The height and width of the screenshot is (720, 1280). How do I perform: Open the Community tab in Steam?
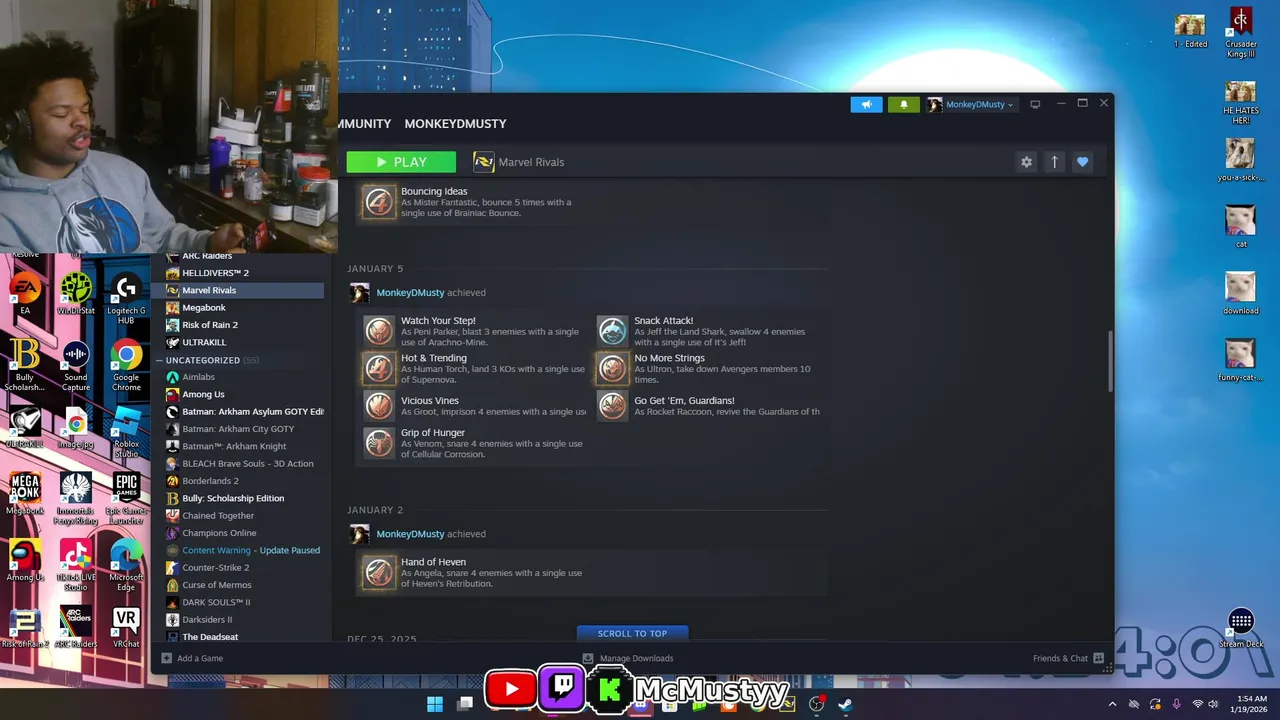[x=365, y=124]
